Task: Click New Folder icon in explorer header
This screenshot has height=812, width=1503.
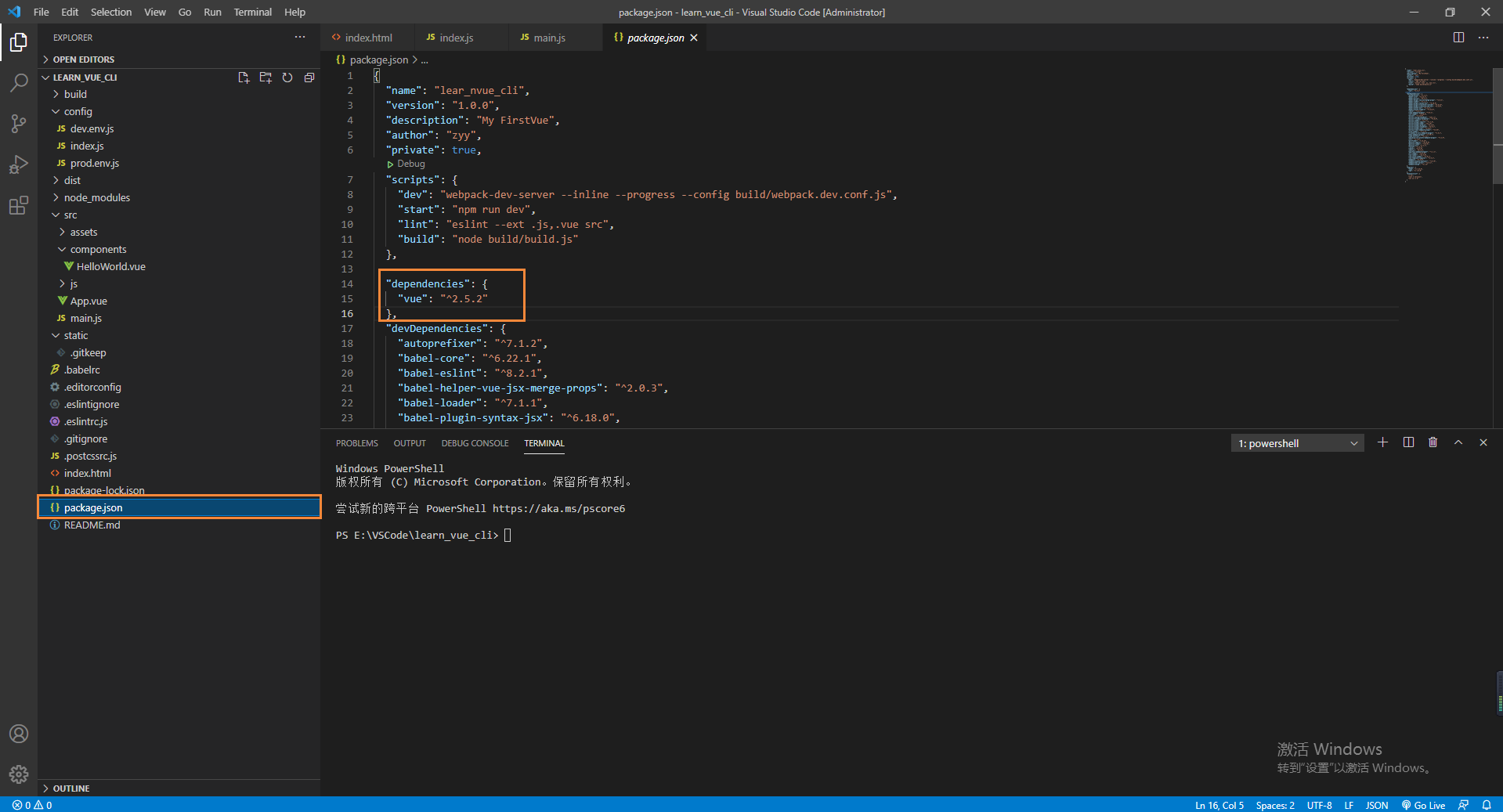Action: coord(266,78)
